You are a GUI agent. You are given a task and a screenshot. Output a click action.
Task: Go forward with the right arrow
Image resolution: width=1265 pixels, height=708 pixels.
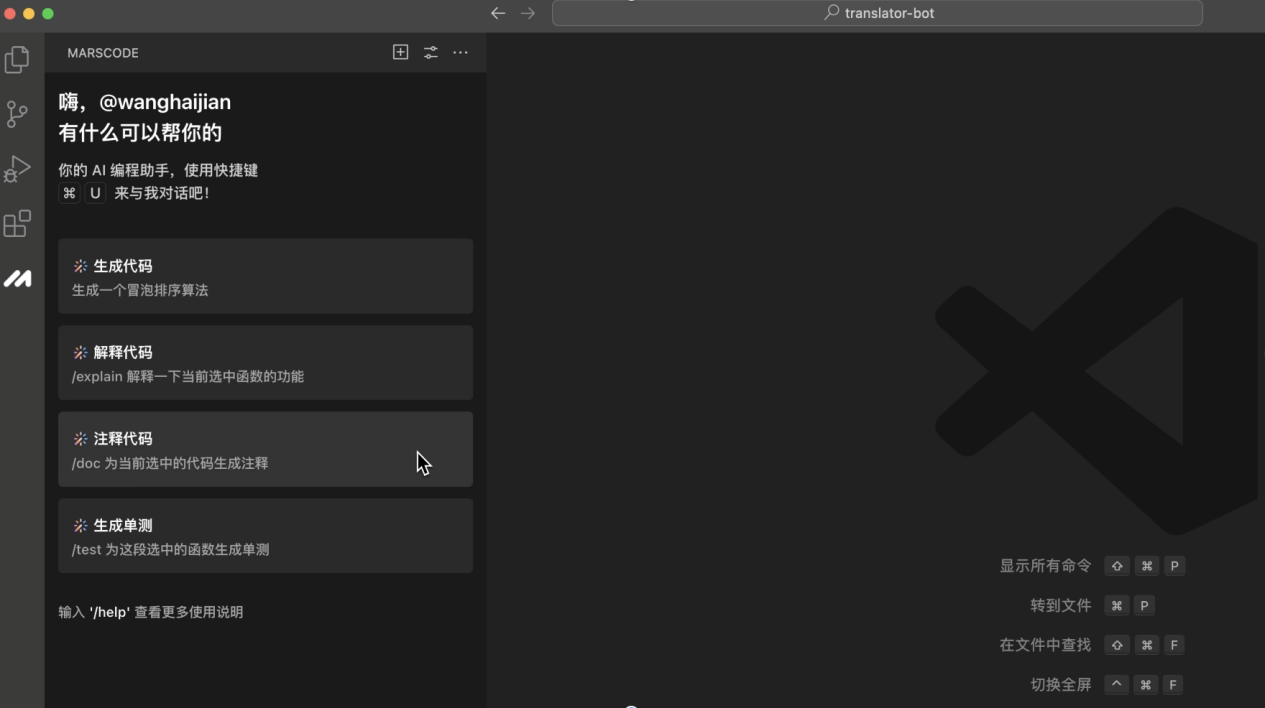point(528,13)
